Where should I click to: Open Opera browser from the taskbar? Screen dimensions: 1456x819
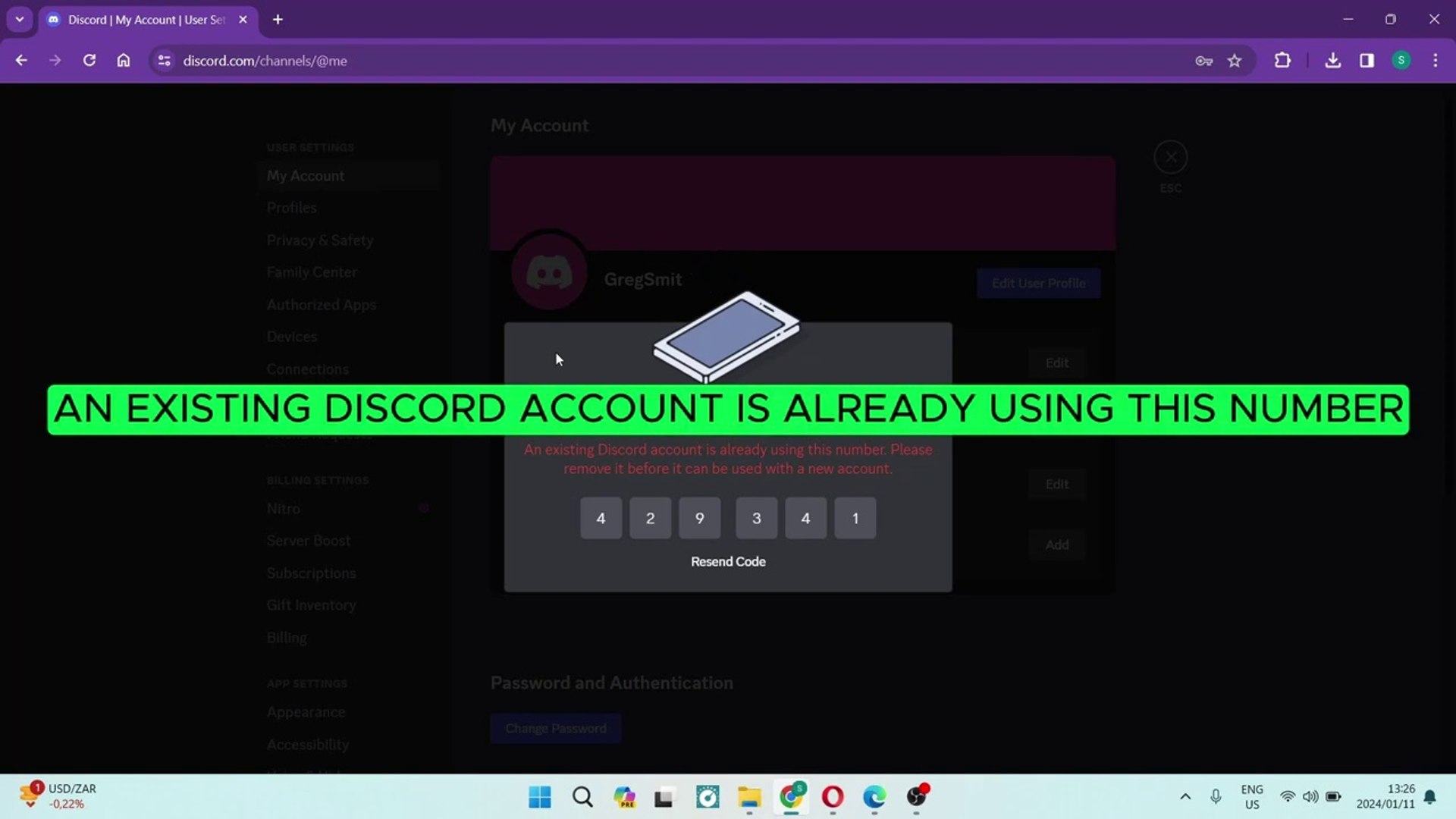tap(832, 797)
